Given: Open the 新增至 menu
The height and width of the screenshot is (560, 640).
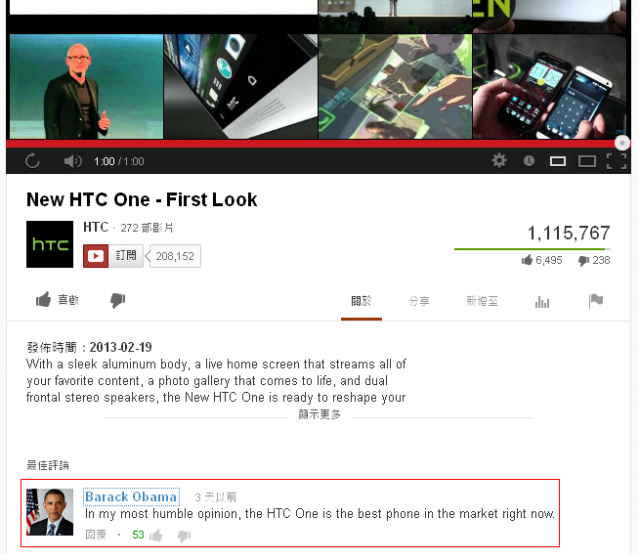Looking at the screenshot, I should point(482,302).
